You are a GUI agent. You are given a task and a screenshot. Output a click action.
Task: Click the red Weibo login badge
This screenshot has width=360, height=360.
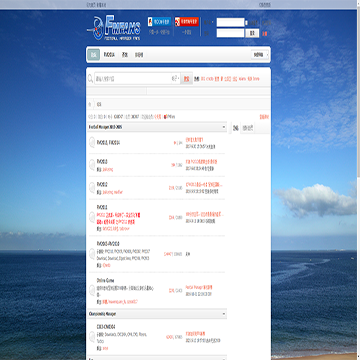tap(187, 22)
